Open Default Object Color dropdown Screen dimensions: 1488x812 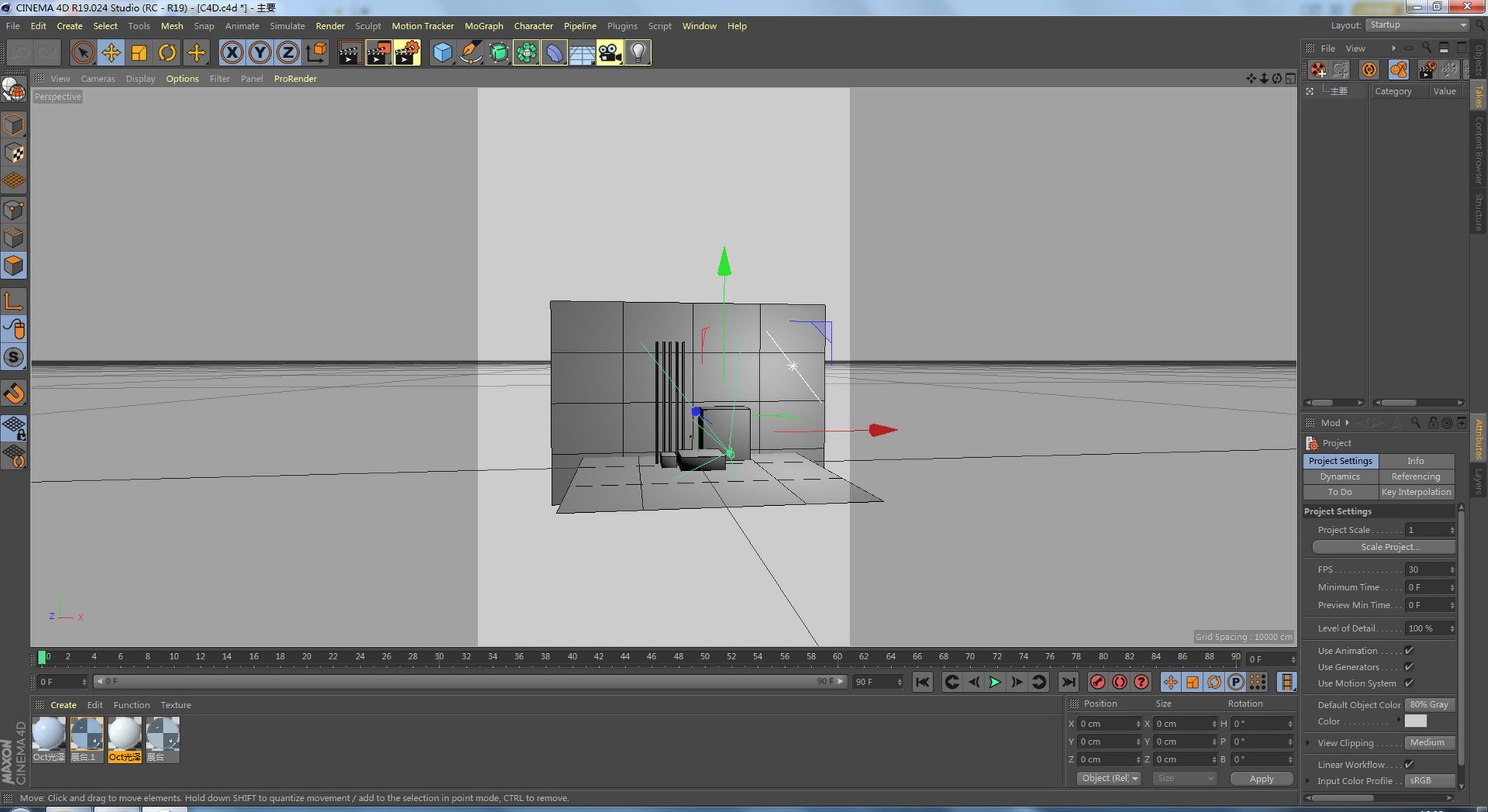click(x=1431, y=705)
